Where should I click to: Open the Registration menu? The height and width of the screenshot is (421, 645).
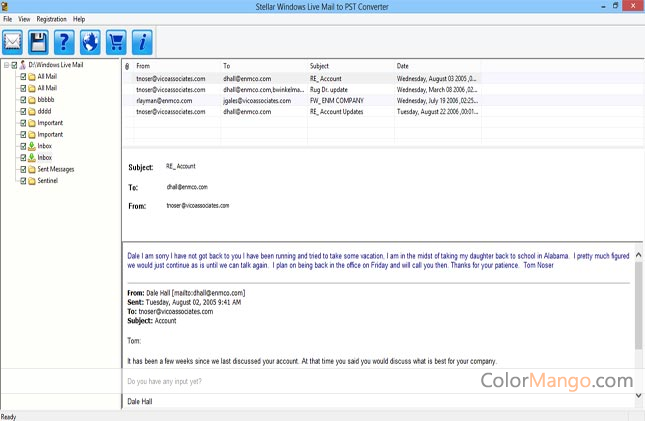click(51, 19)
